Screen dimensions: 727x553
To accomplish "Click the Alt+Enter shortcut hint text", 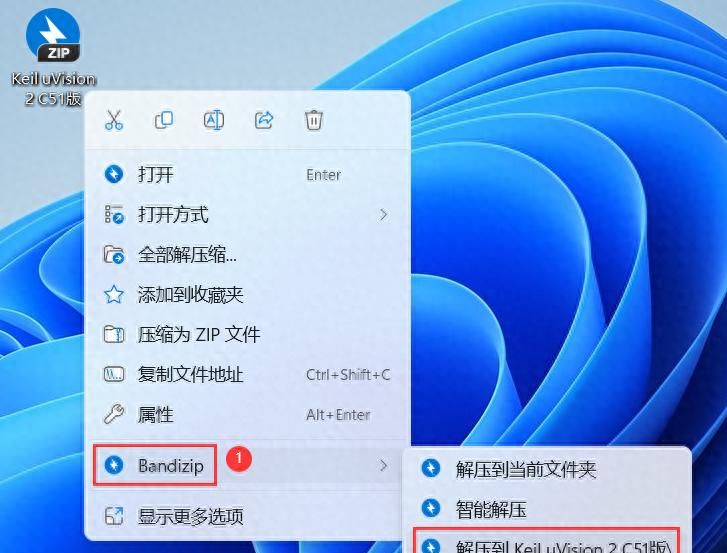I will [x=338, y=415].
